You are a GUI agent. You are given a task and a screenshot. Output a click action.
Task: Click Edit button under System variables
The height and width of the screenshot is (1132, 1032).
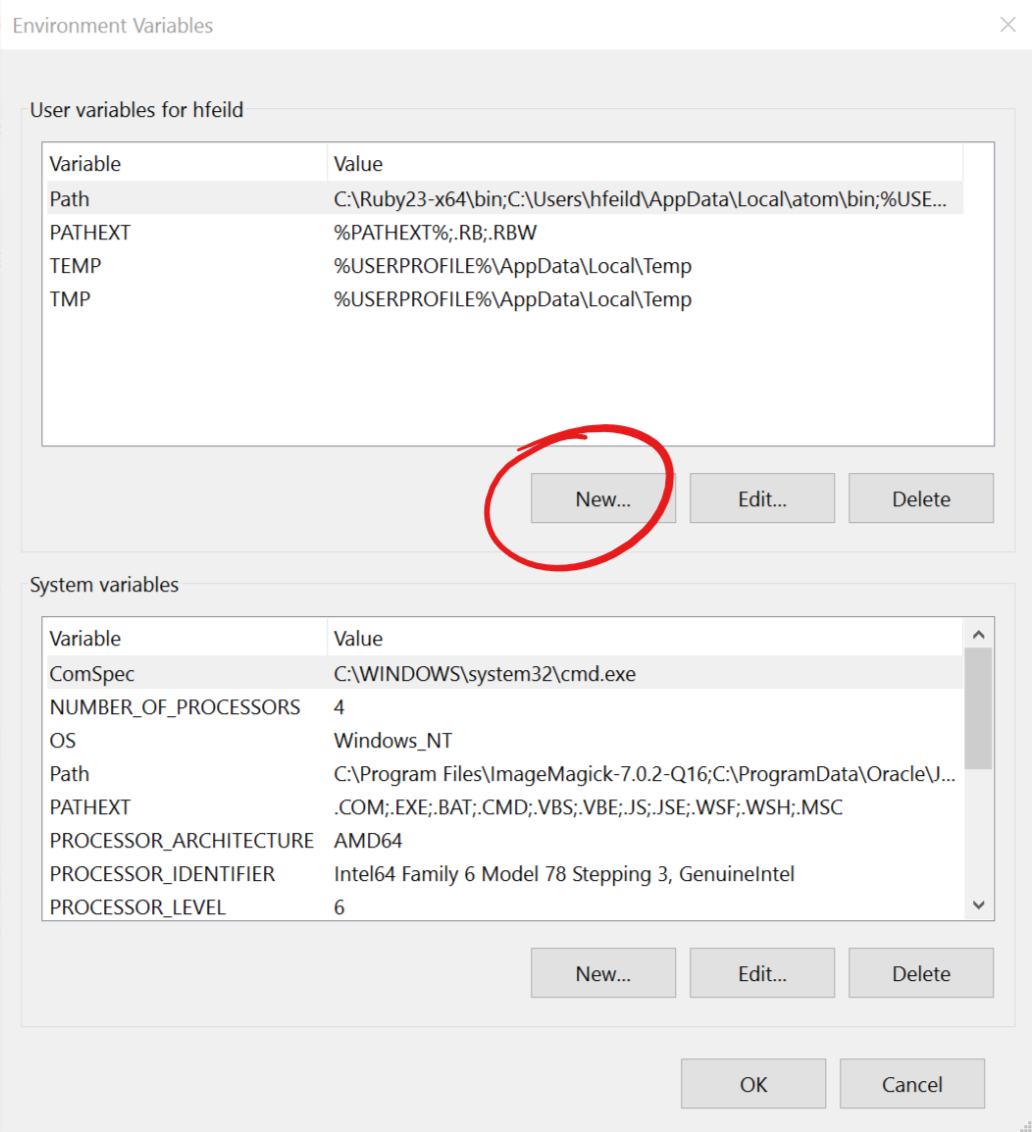pos(762,973)
